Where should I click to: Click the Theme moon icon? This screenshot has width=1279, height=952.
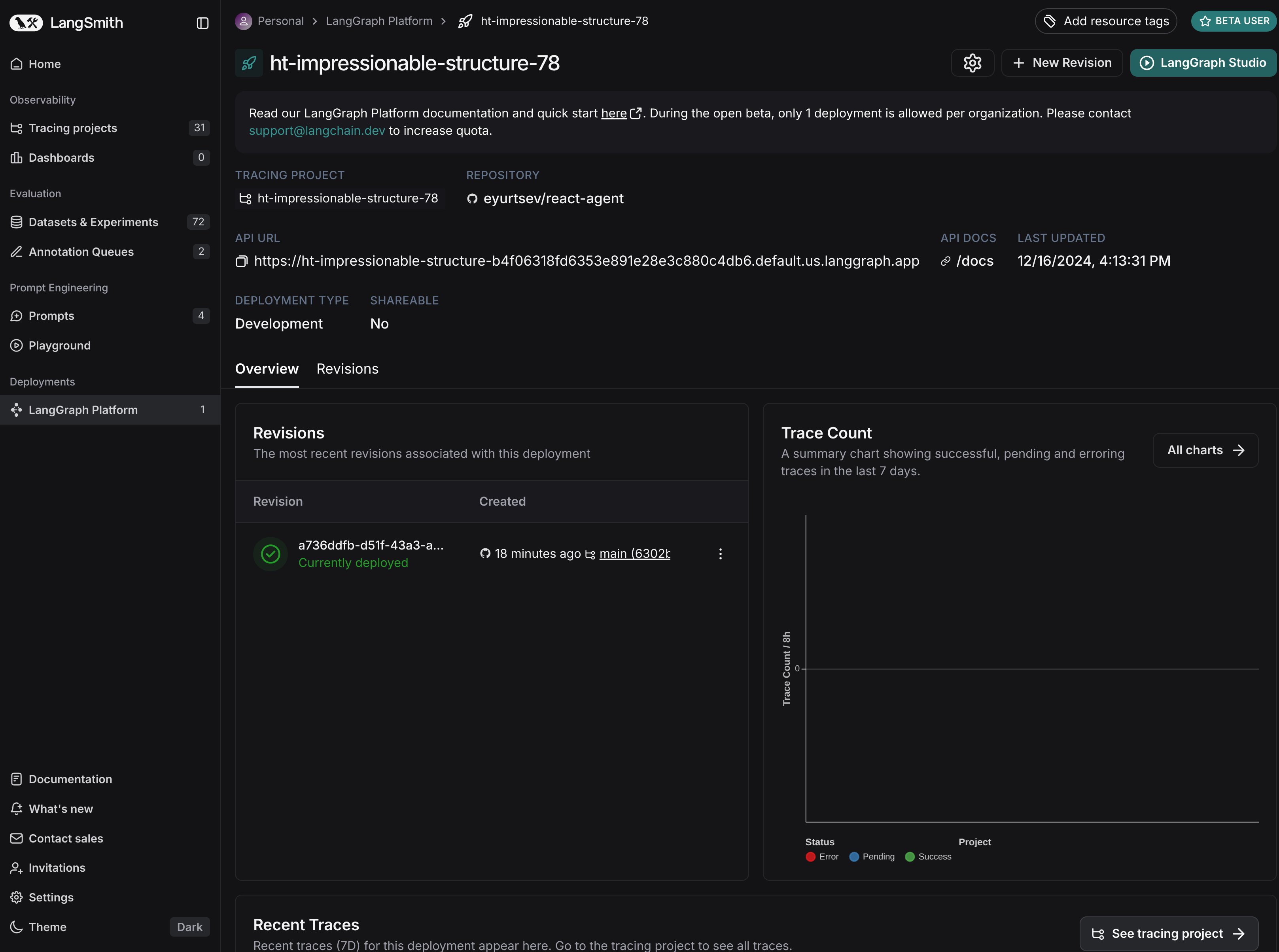[17, 927]
